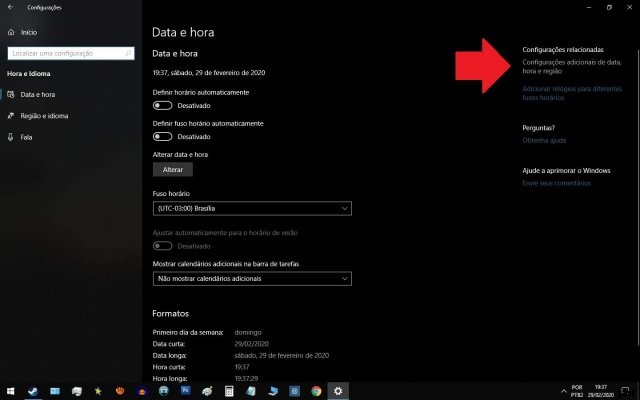Viewport: 640px width, 400px height.
Task: Focus the Localizar uma configuração field
Action: (x=65, y=53)
